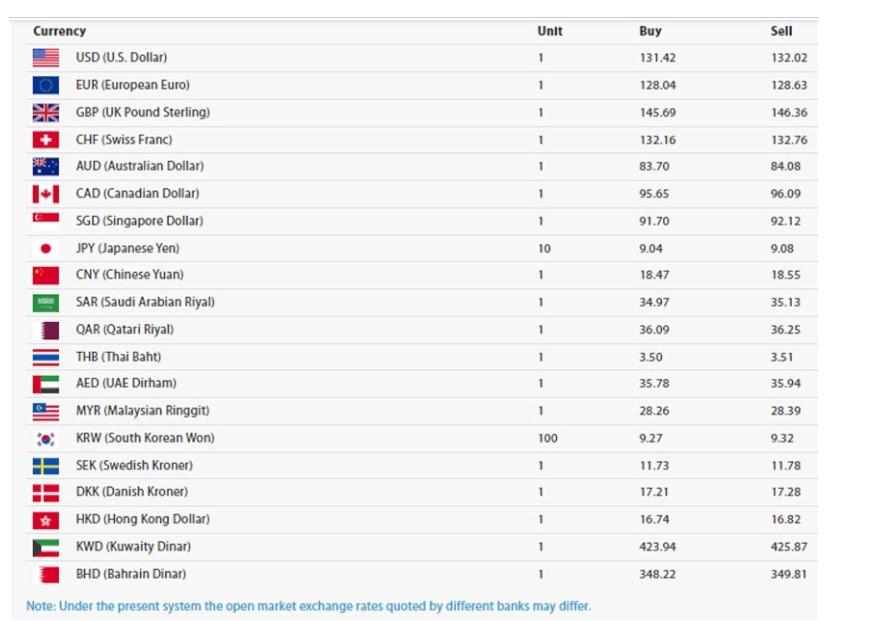Click the Canadian maple leaf flag icon
The image size is (869, 621).
(x=46, y=194)
